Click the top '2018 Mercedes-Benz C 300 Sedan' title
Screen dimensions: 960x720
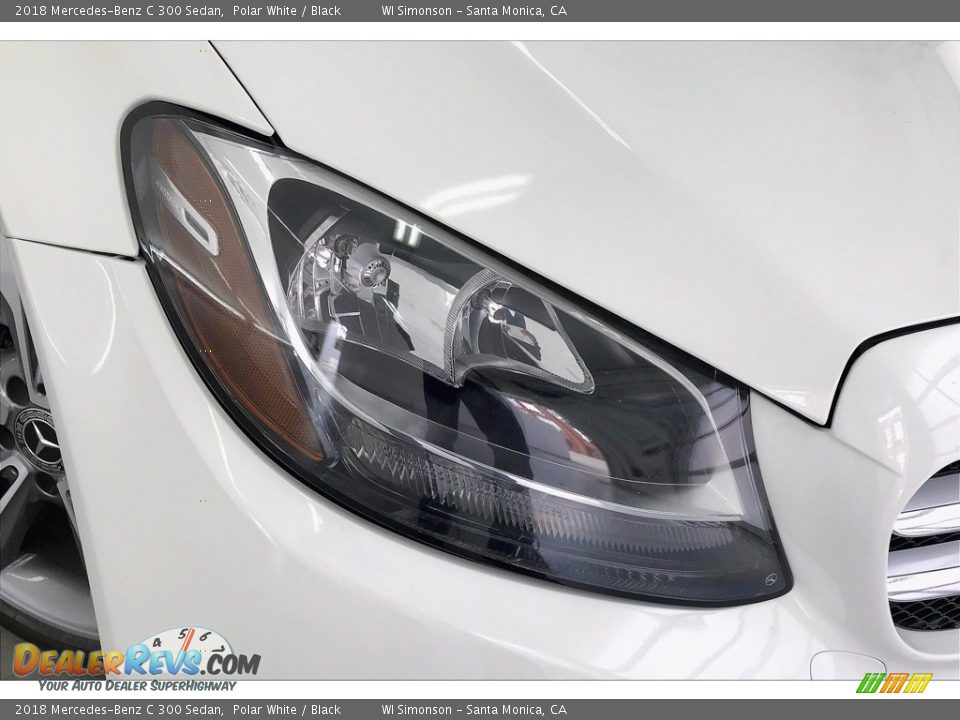pos(119,11)
